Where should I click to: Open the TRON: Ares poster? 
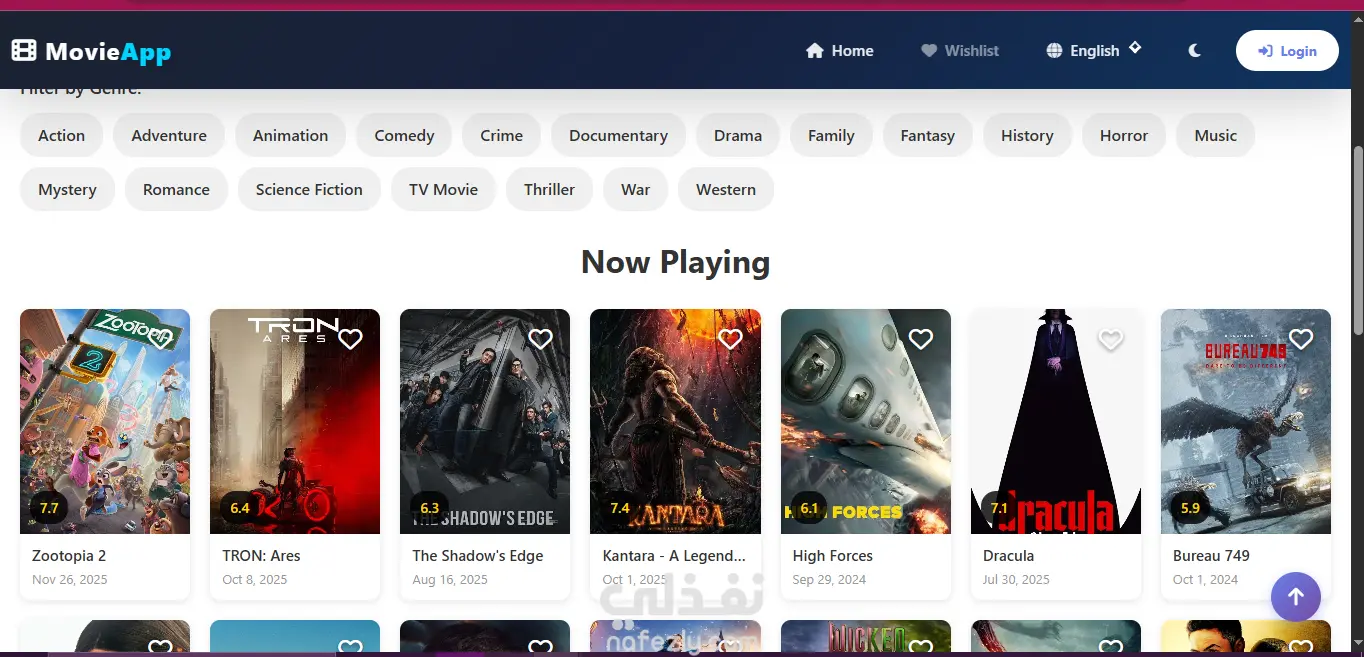[x=295, y=421]
